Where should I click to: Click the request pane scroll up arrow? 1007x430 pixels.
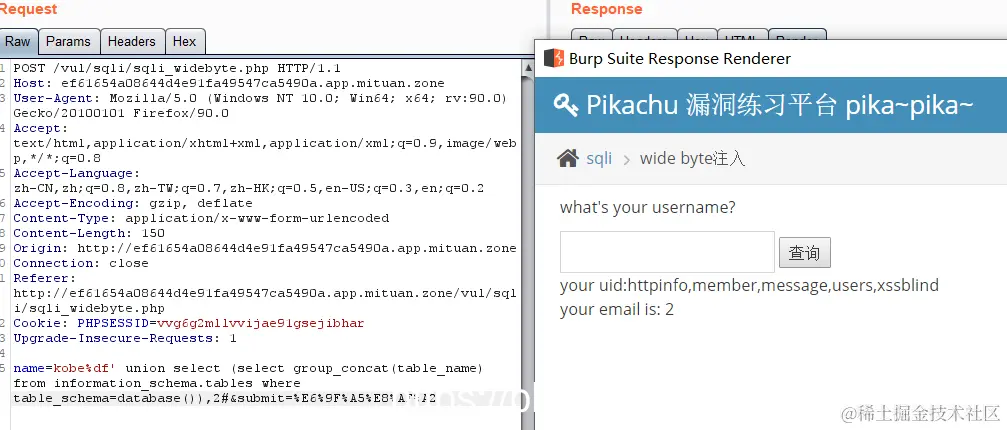(x=528, y=67)
